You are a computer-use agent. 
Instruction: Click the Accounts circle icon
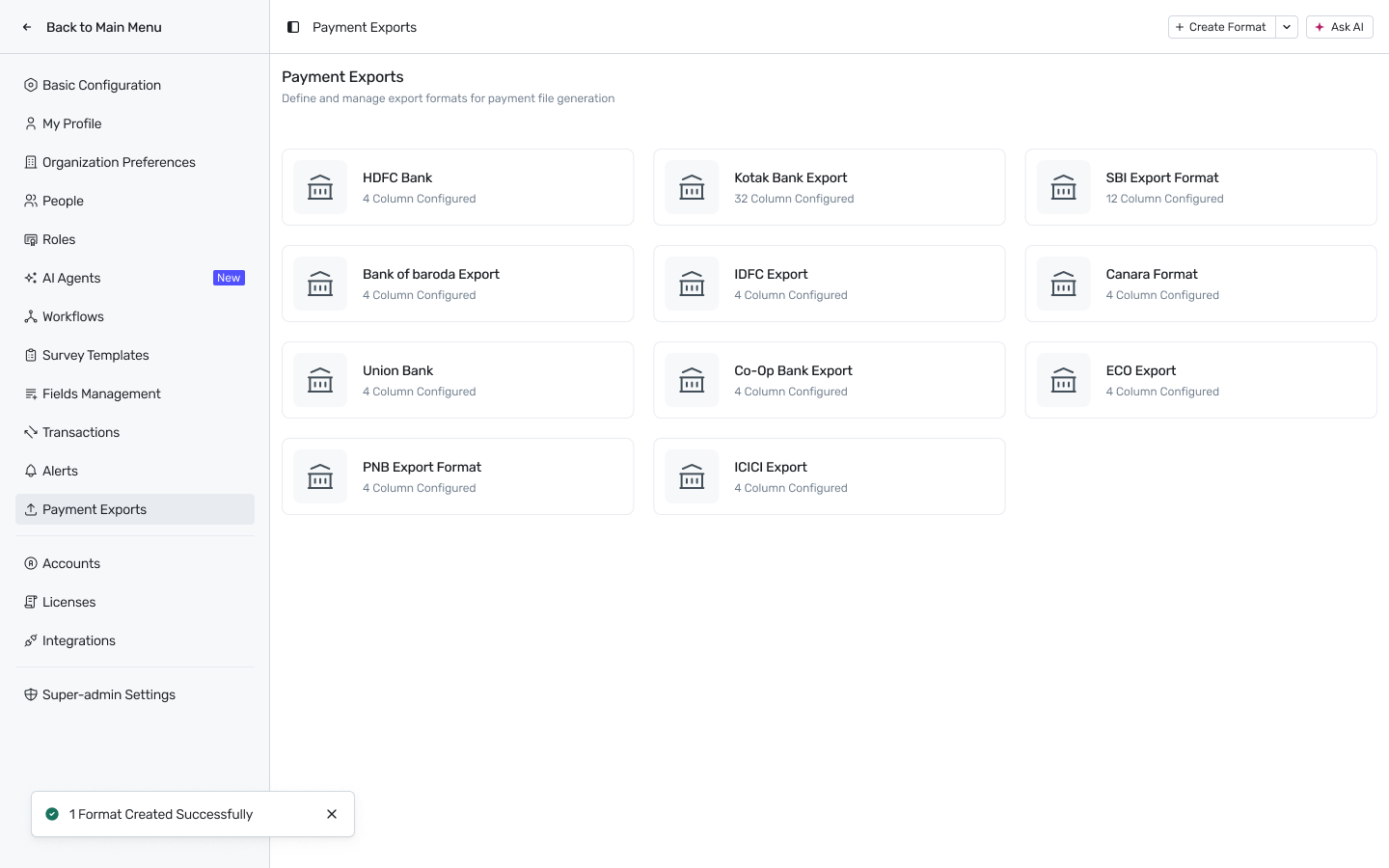click(x=31, y=563)
